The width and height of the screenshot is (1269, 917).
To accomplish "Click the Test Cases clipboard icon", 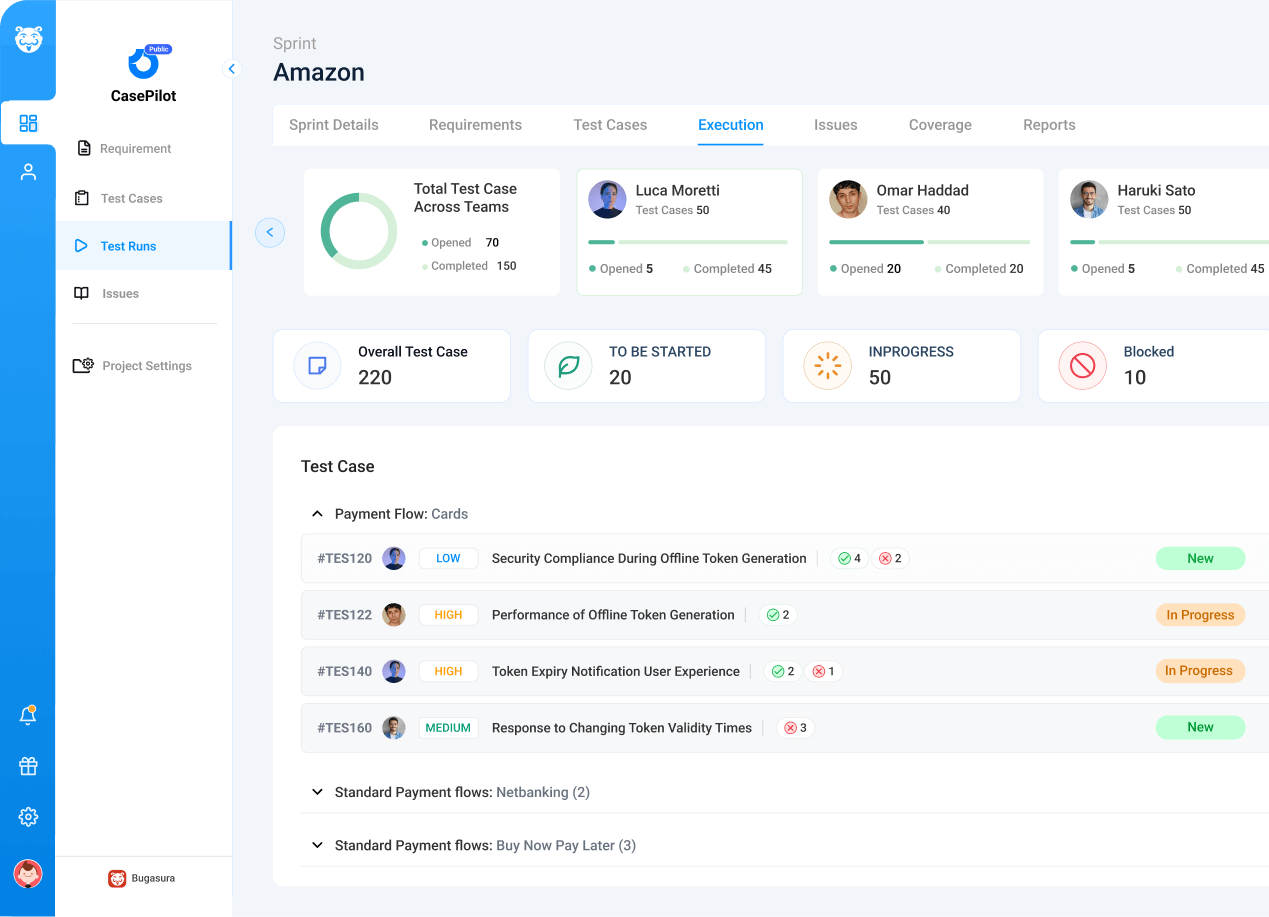I will pyautogui.click(x=82, y=198).
